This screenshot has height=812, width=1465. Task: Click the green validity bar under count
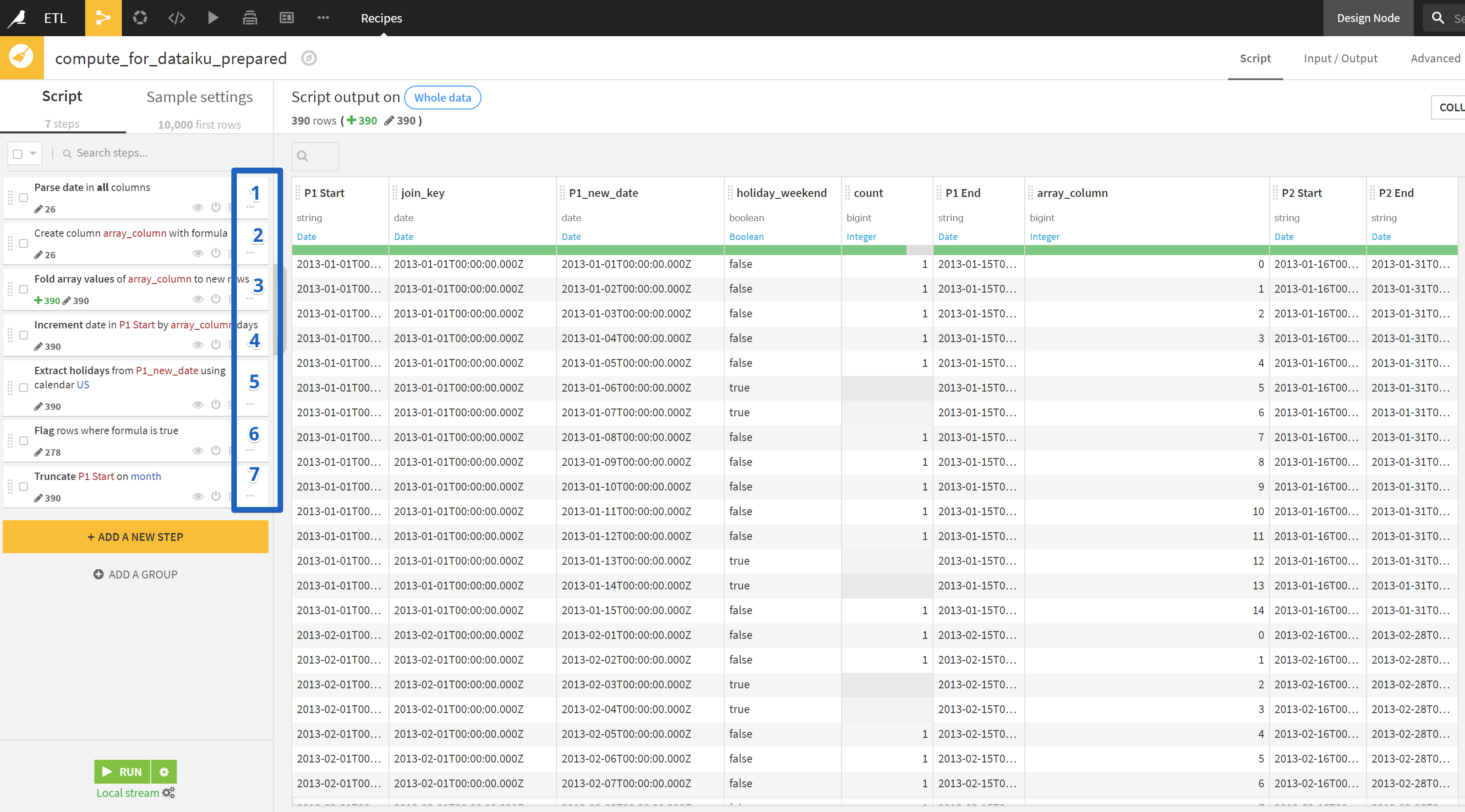coord(874,250)
